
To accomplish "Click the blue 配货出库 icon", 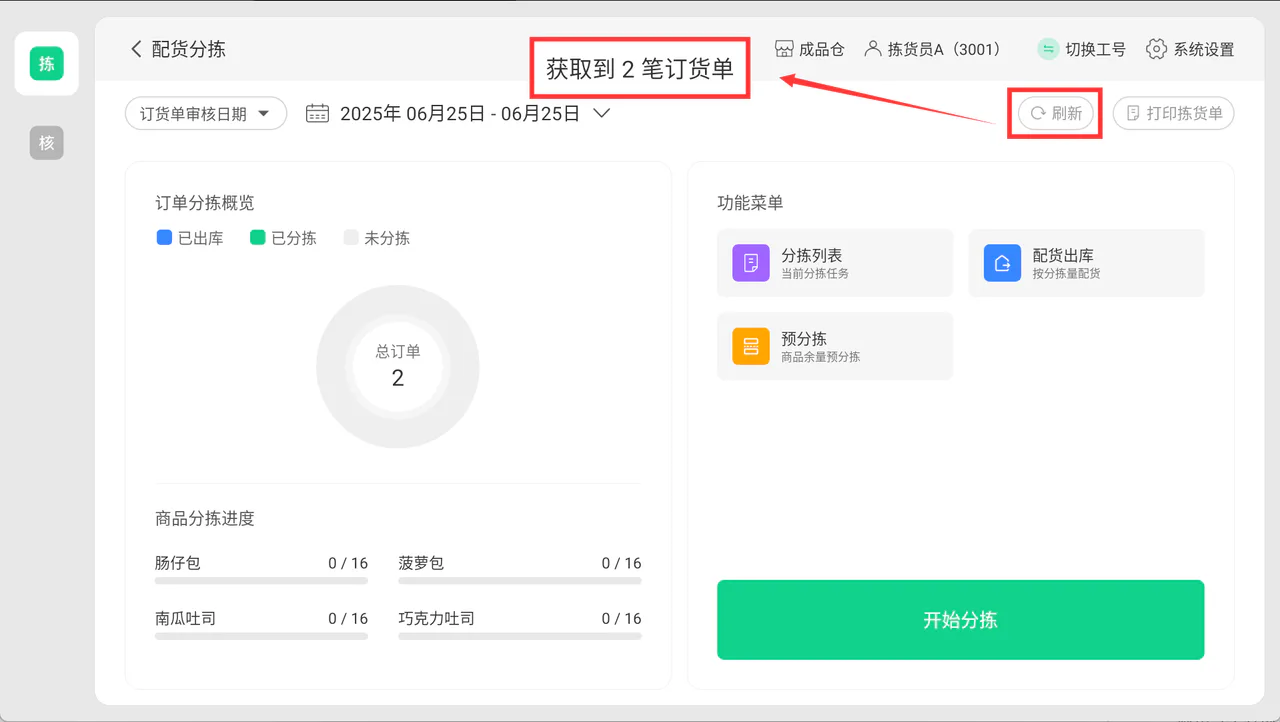I will [x=1002, y=263].
